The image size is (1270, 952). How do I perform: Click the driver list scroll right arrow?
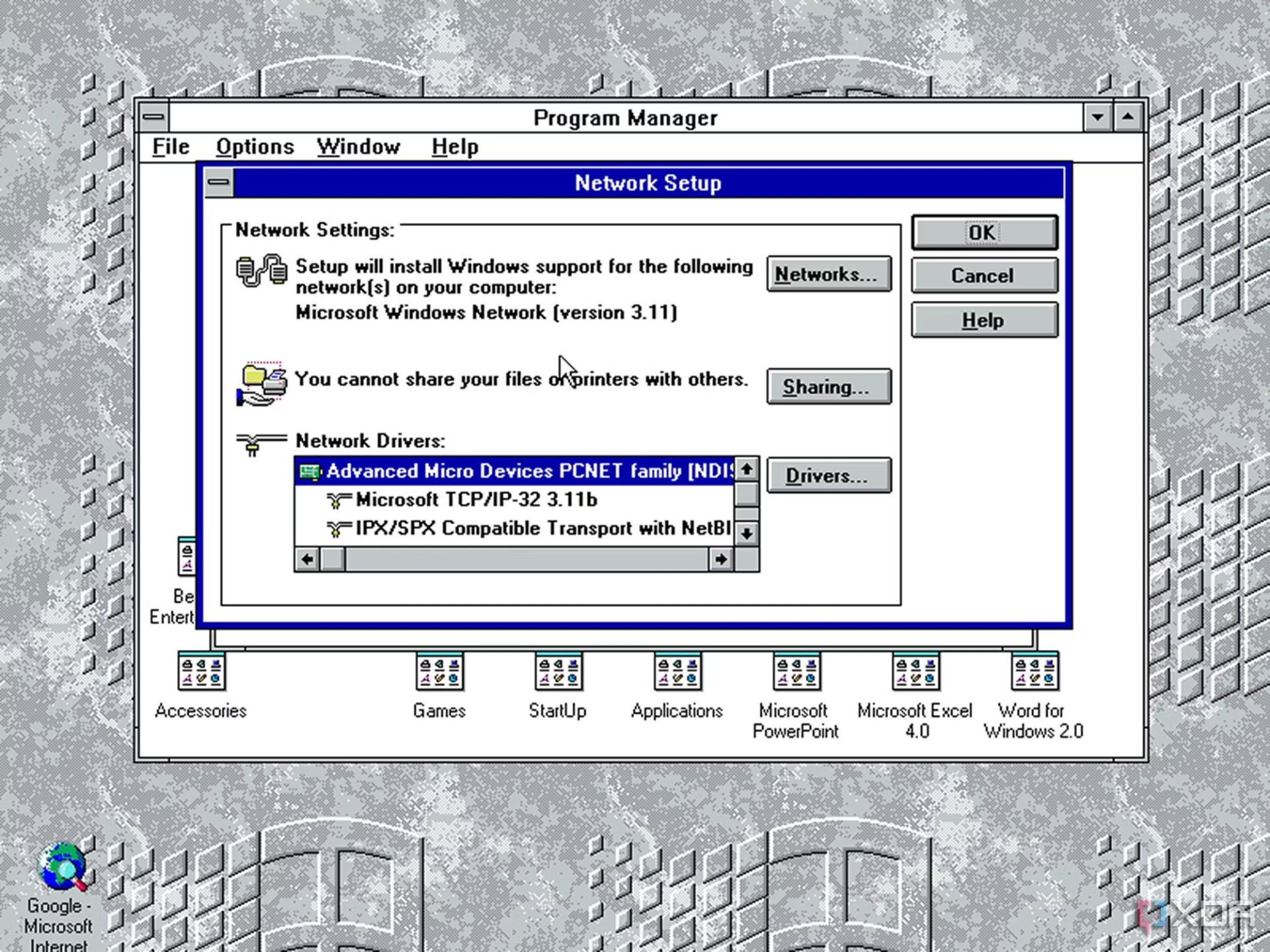click(721, 559)
